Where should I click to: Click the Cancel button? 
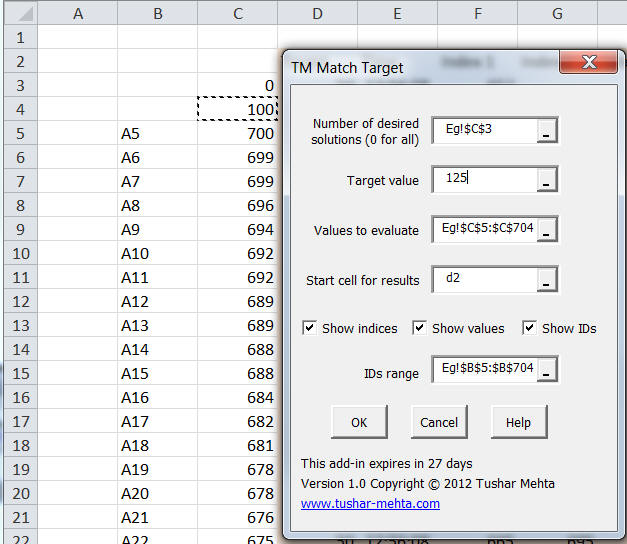tap(439, 422)
